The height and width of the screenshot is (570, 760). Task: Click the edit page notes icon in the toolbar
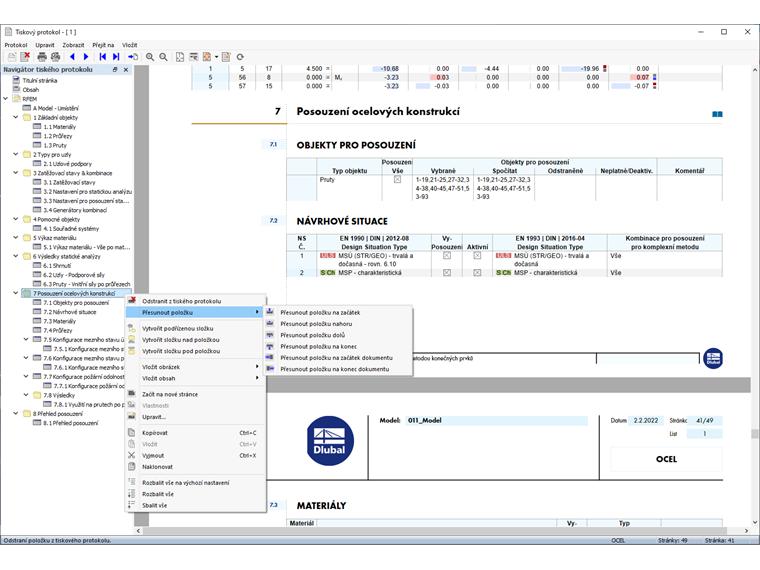pyautogui.click(x=226, y=57)
